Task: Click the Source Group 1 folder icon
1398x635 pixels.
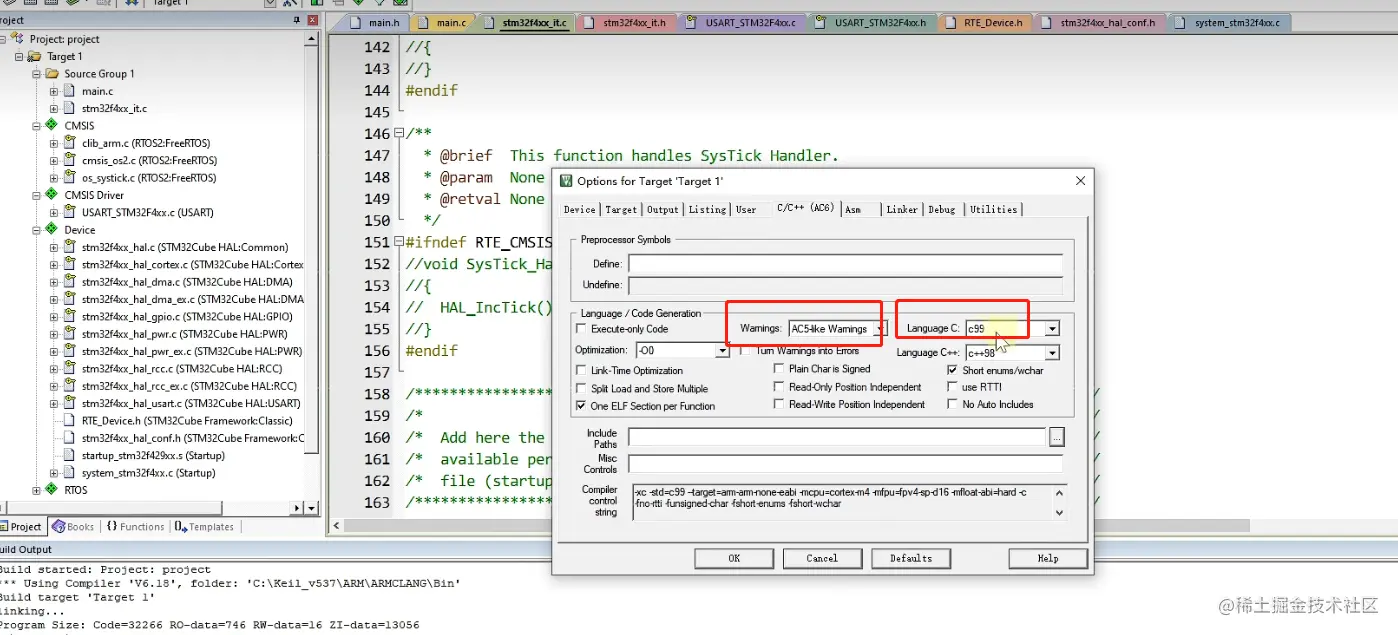Action: click(52, 74)
